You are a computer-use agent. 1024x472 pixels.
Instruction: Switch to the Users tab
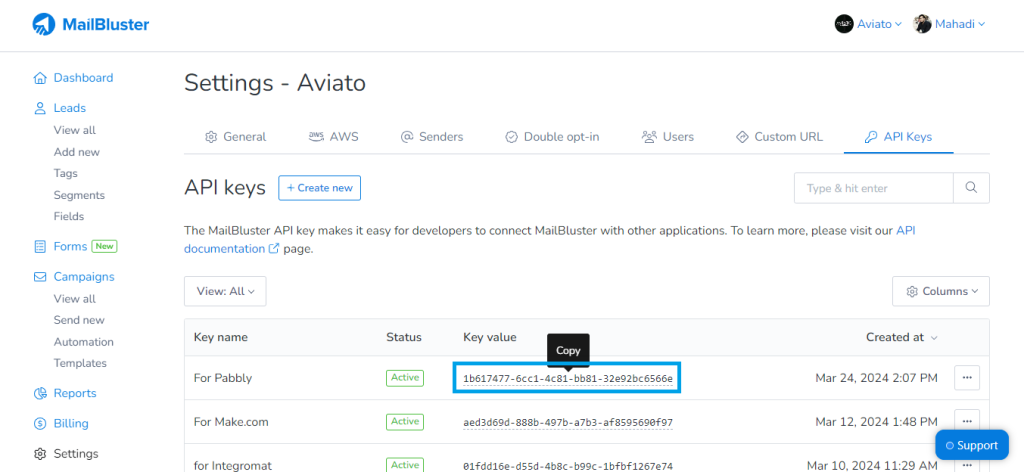[x=667, y=137]
